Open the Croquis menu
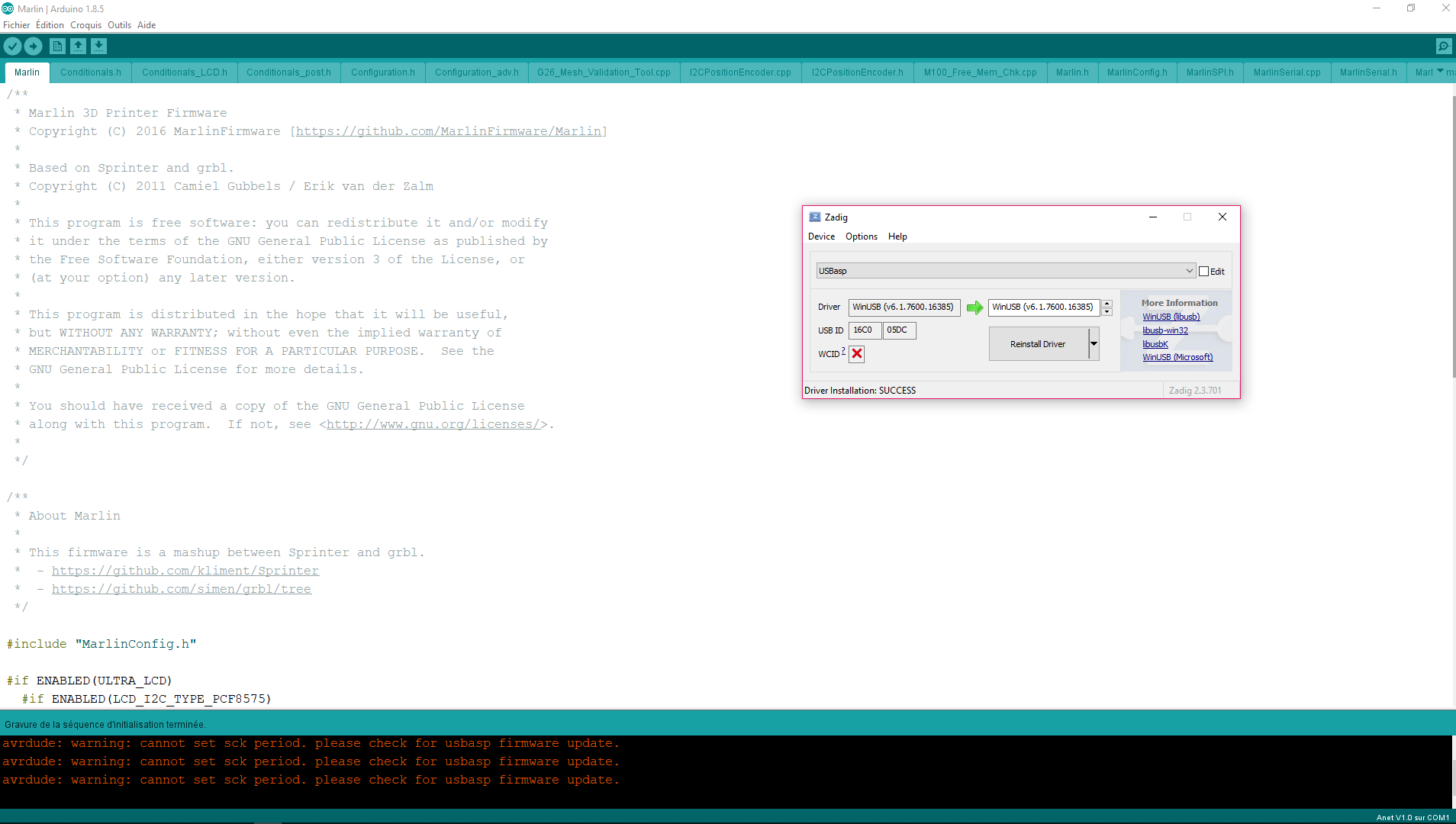This screenshot has width=1456, height=824. [85, 25]
